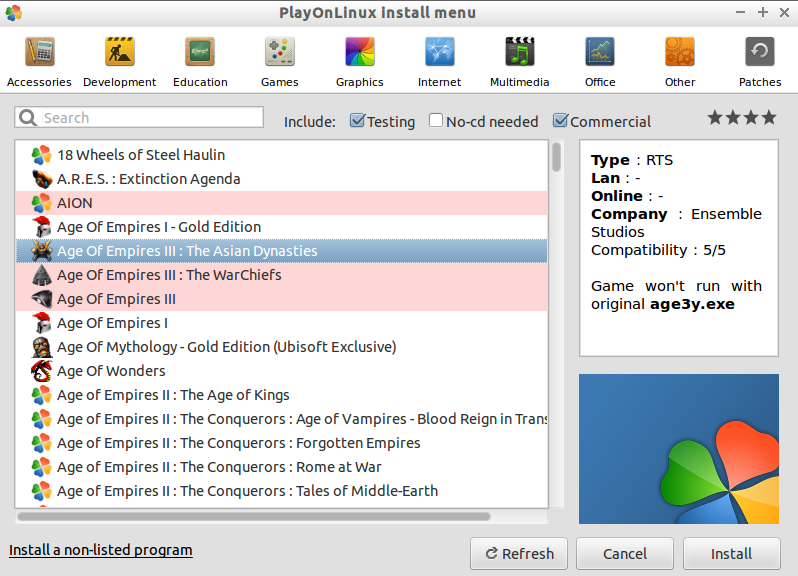Screen dimensions: 798x576
Task: Click the Age of Kings clover icon
Action: coord(42,395)
